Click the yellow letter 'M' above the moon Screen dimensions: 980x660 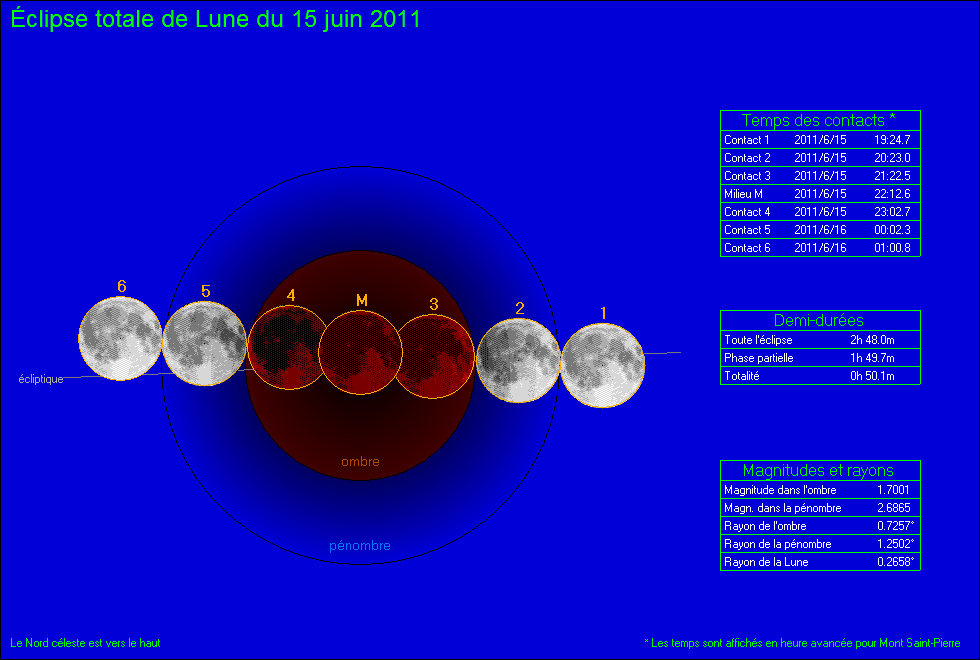(362, 301)
